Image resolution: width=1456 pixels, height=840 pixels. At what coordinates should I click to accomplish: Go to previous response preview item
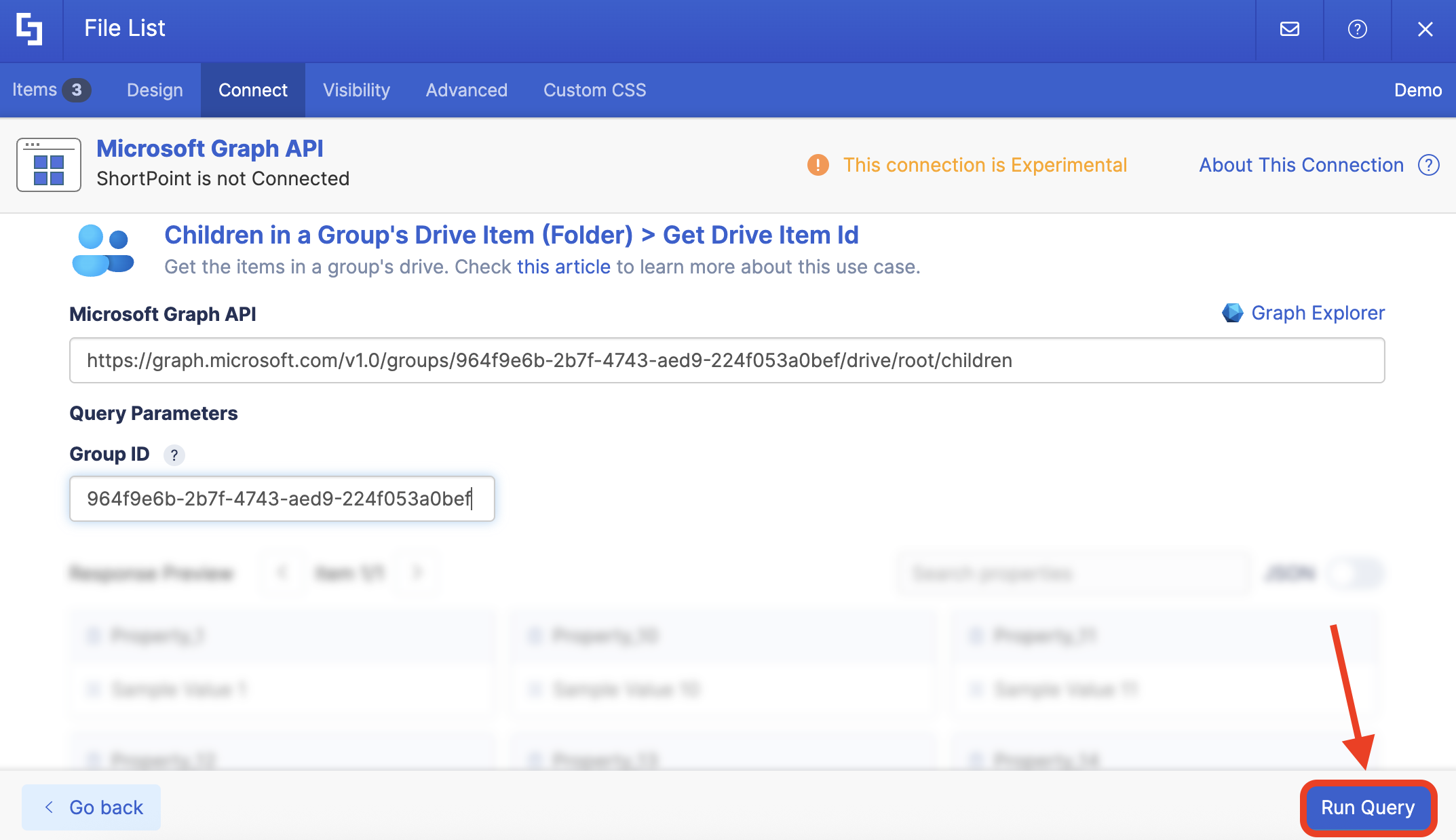(x=282, y=573)
